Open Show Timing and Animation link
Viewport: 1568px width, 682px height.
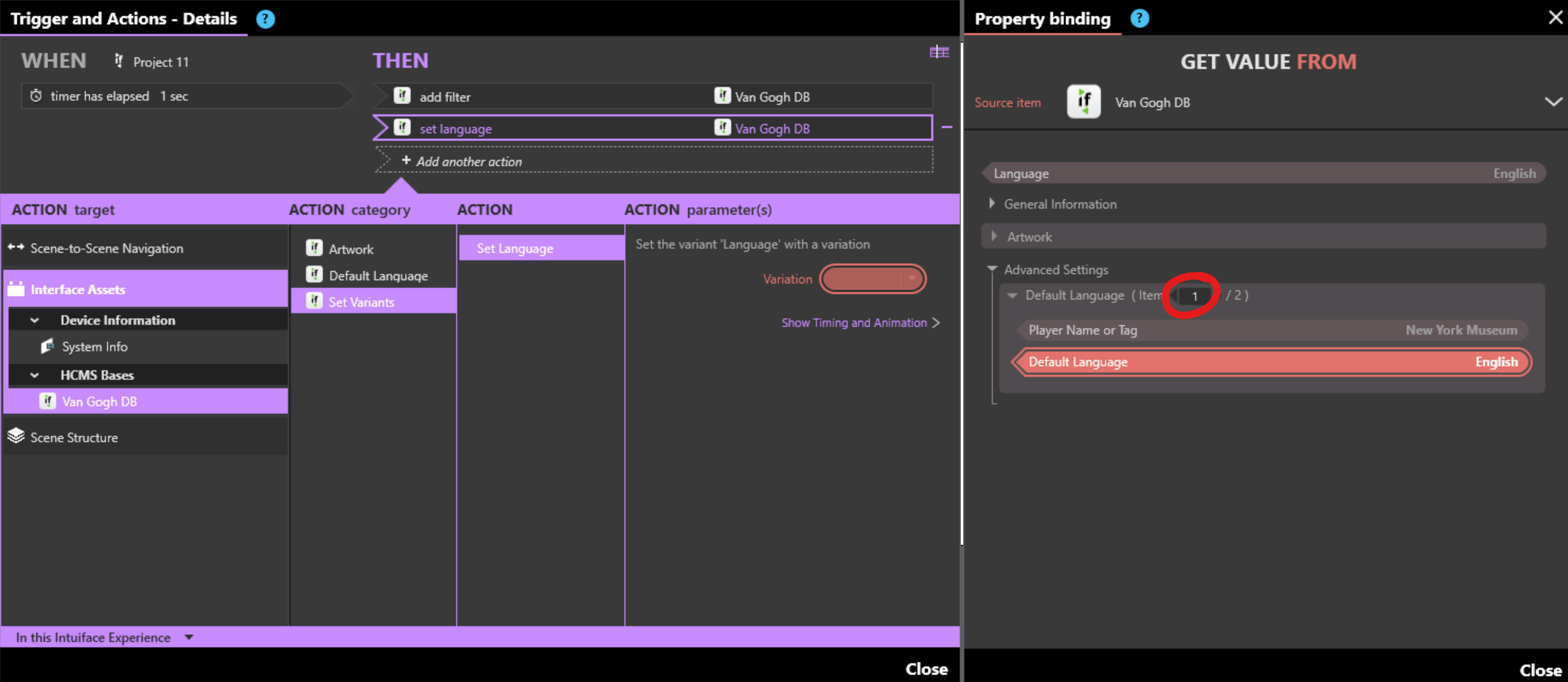click(860, 322)
